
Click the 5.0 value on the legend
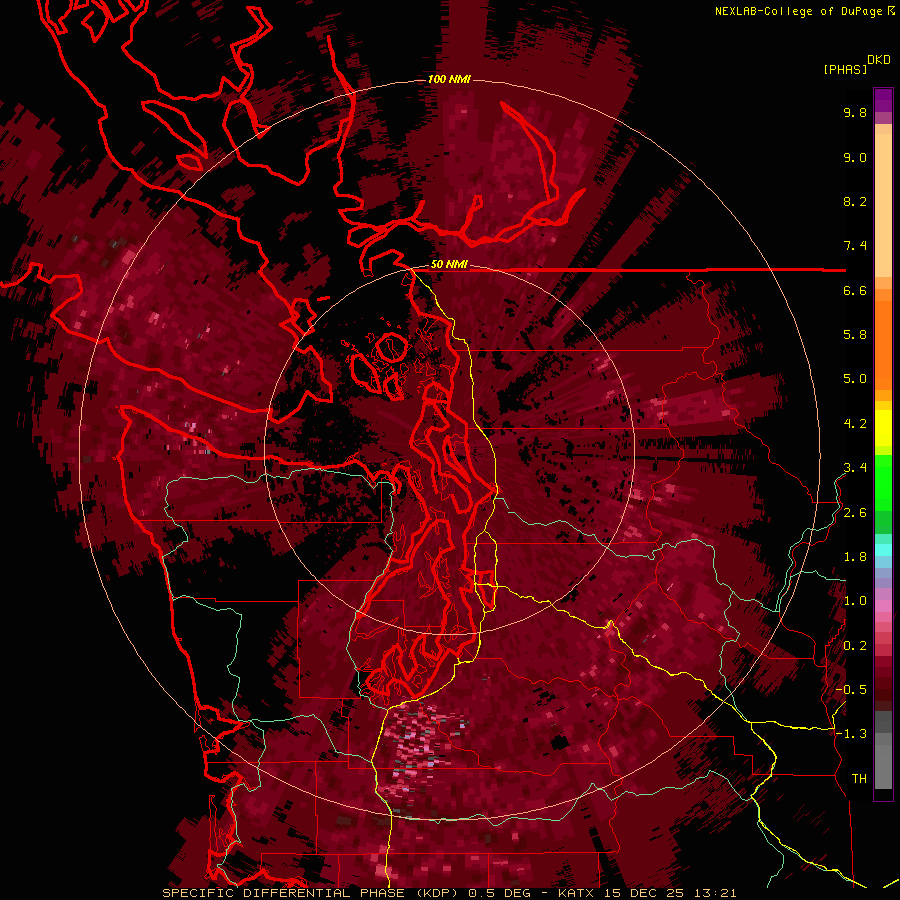[855, 379]
